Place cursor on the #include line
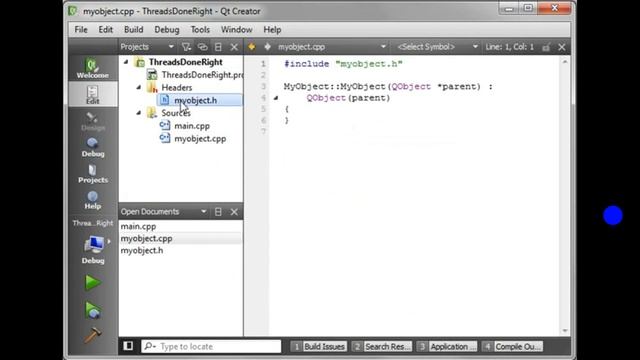The width and height of the screenshot is (640, 360). [x=343, y=64]
